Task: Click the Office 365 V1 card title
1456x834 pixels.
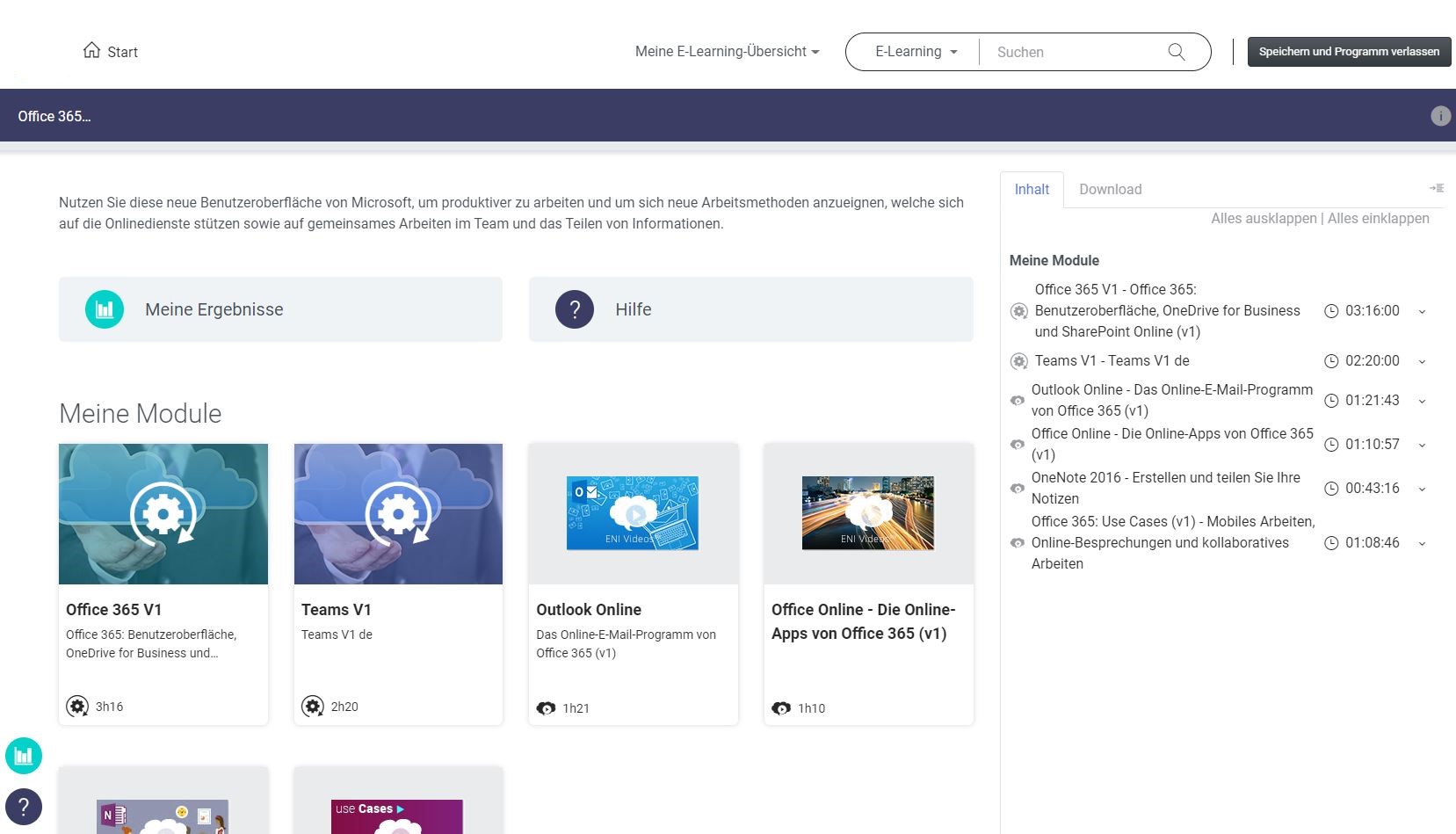Action: 113,610
